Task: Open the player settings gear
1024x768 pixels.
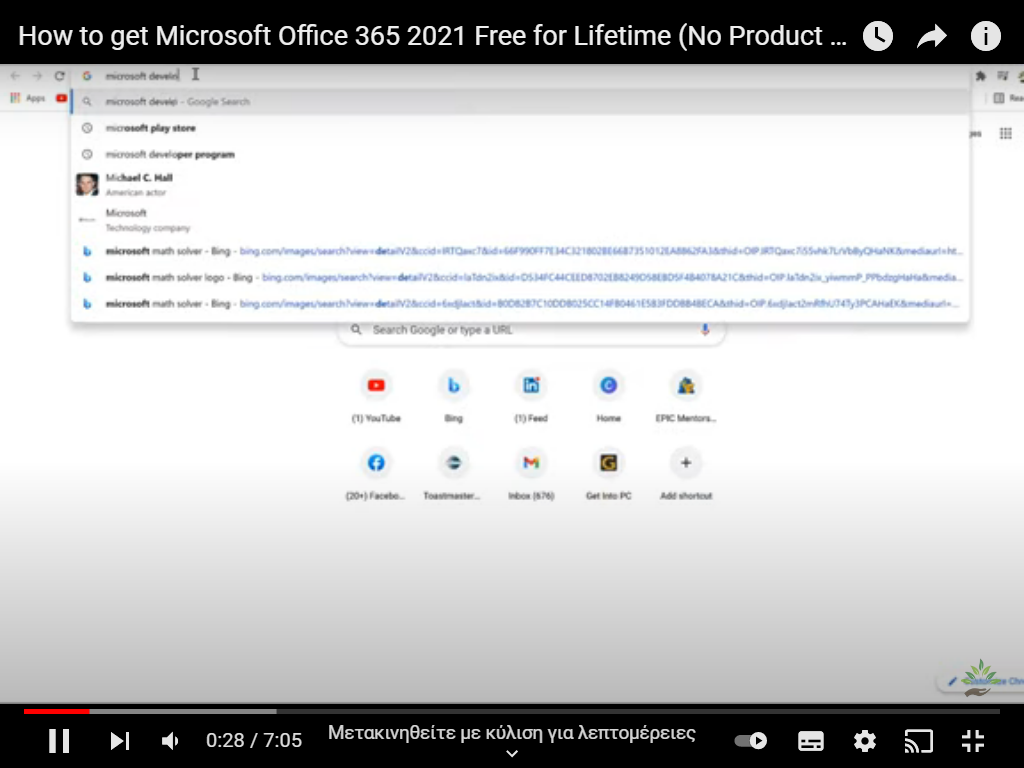Action: click(865, 741)
